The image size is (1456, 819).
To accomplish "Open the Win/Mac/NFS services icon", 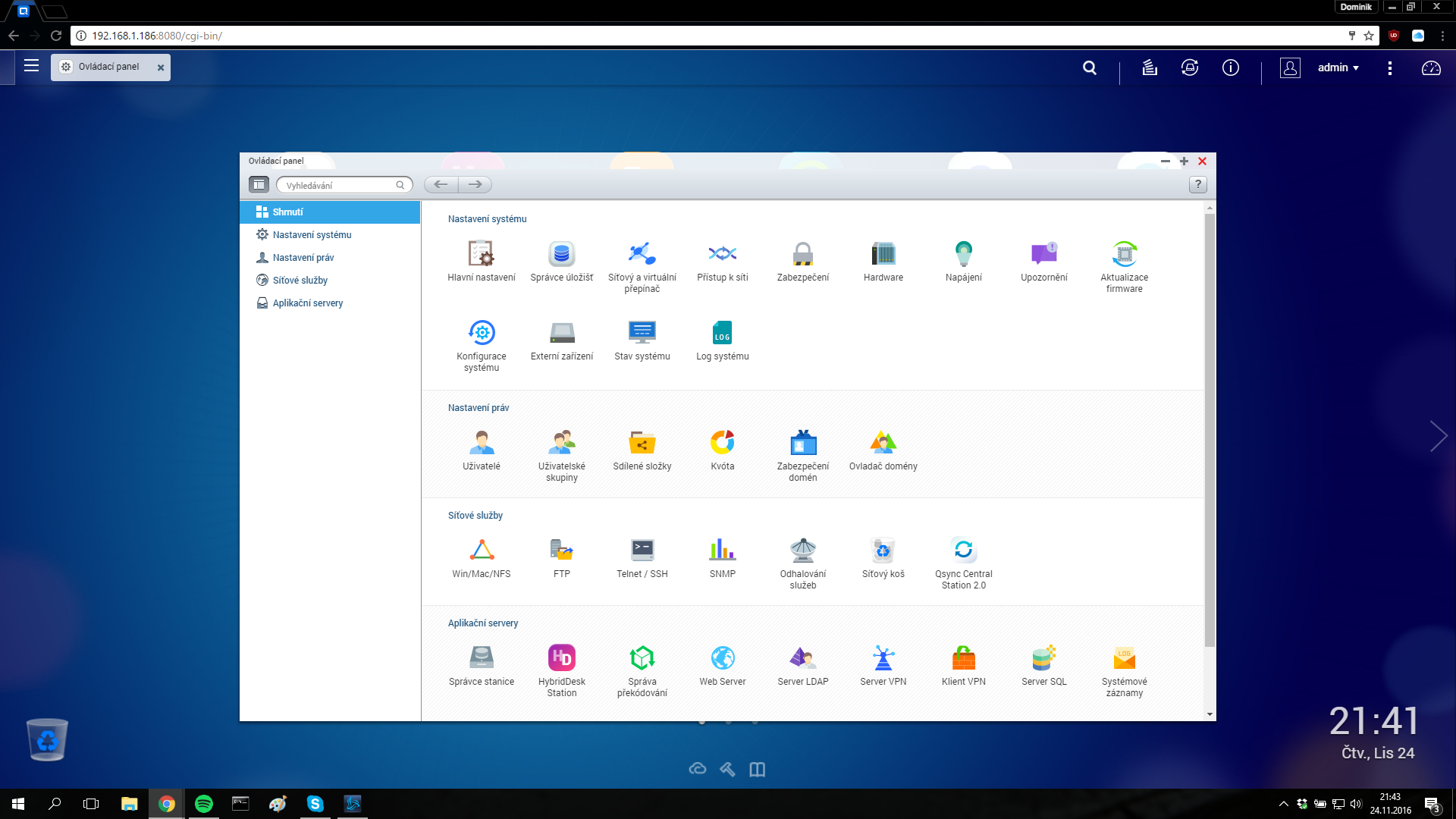I will [x=481, y=551].
